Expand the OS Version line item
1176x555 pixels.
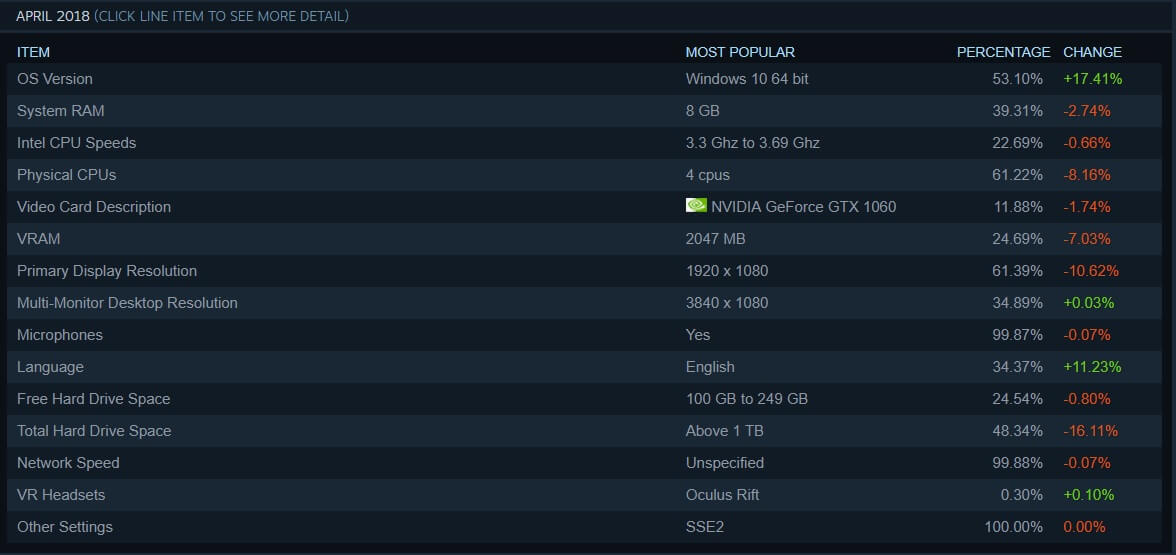click(55, 79)
